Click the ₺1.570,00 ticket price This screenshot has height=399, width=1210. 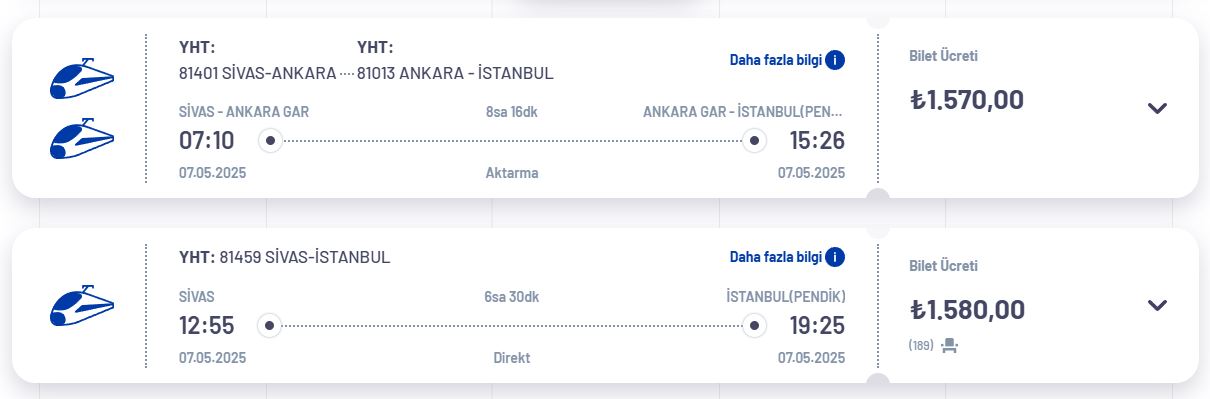click(x=967, y=100)
